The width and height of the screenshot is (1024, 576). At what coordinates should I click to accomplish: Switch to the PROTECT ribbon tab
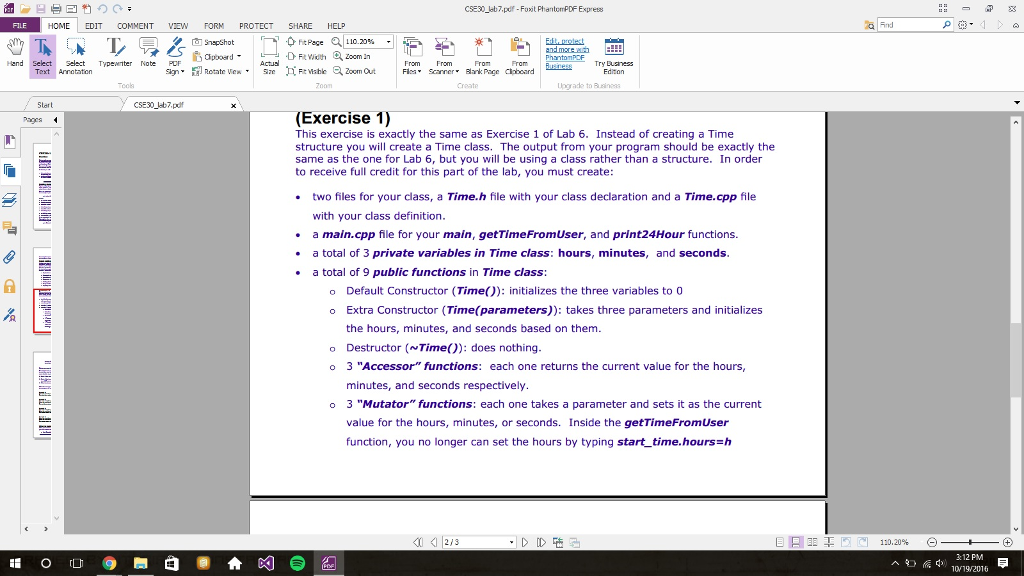[256, 26]
